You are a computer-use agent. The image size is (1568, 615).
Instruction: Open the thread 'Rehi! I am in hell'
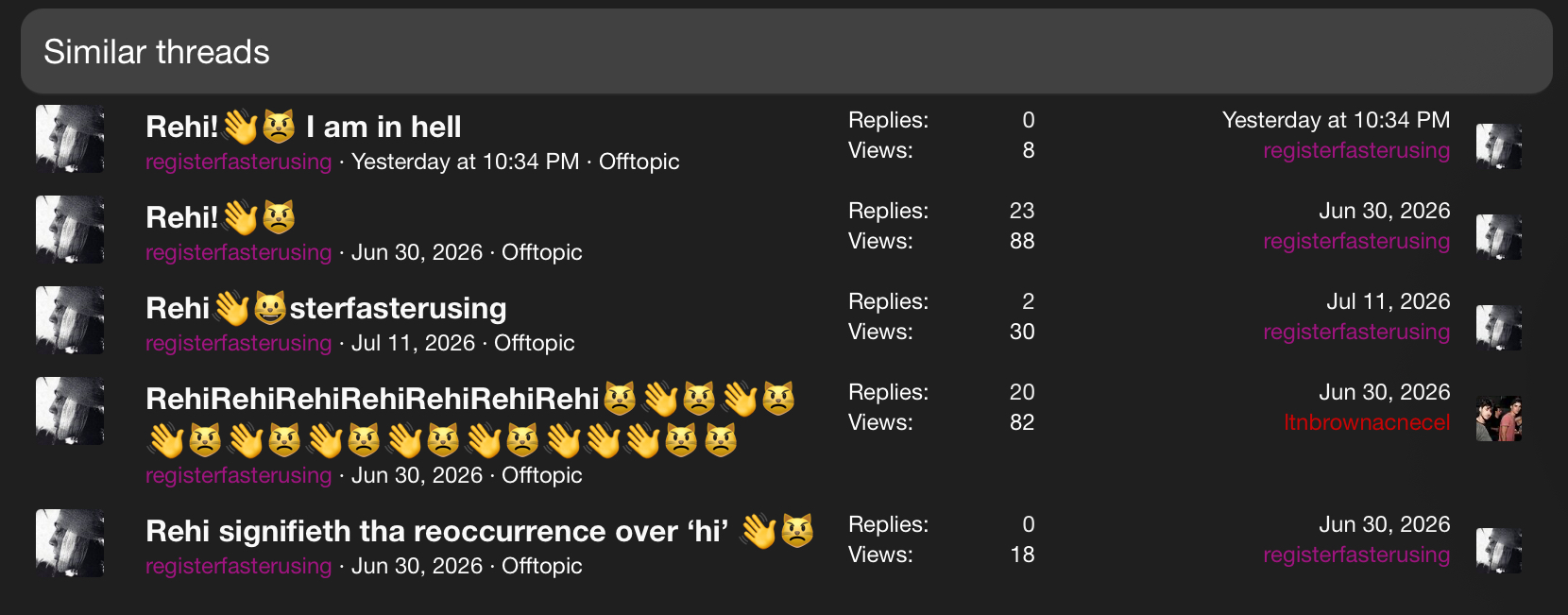(303, 127)
